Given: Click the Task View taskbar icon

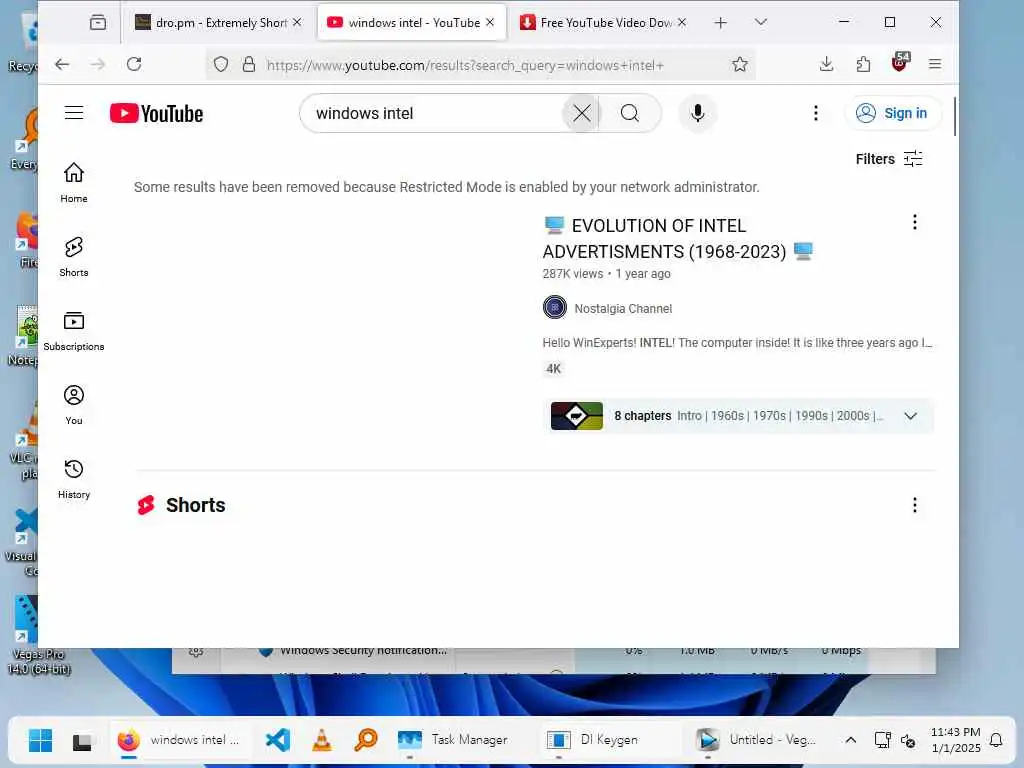Looking at the screenshot, I should click(x=82, y=740).
